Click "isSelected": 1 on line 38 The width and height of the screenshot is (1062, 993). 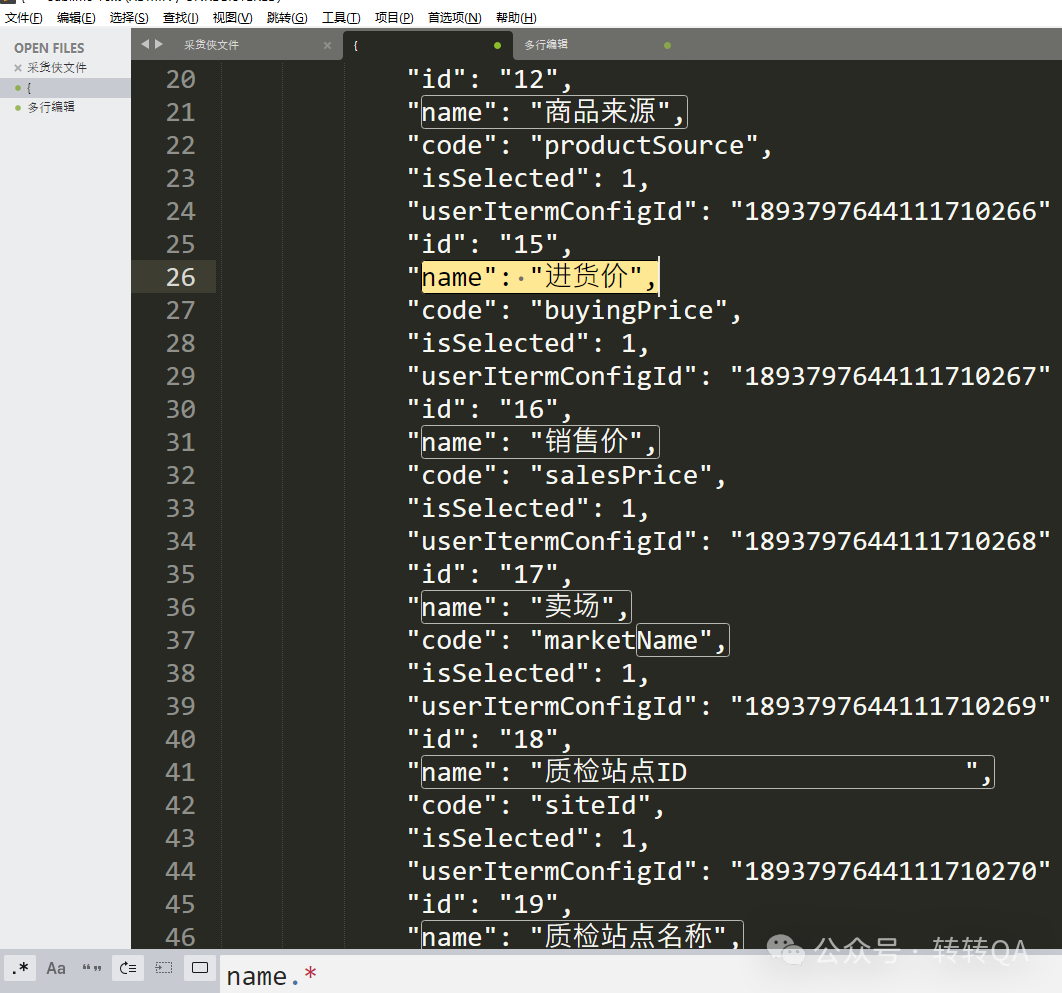[528, 673]
